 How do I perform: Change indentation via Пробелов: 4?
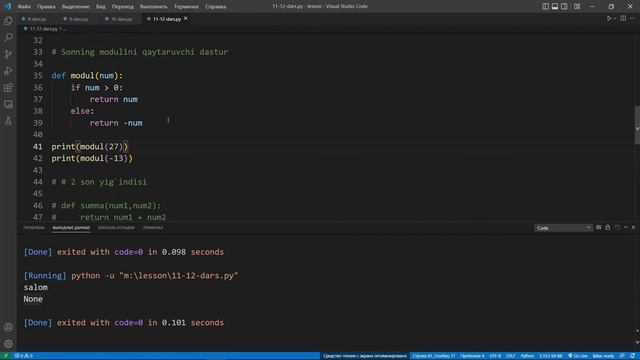point(472,356)
